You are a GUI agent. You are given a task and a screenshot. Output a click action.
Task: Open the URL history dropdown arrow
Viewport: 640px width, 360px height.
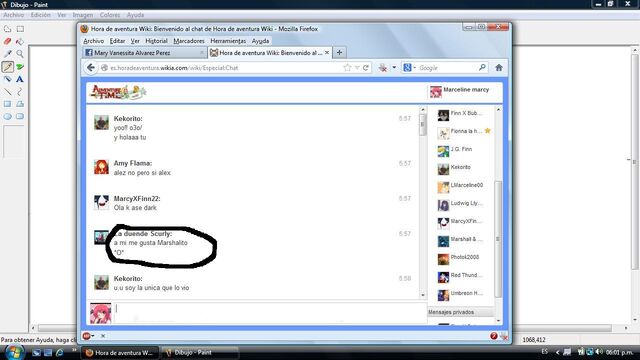pyautogui.click(x=357, y=68)
